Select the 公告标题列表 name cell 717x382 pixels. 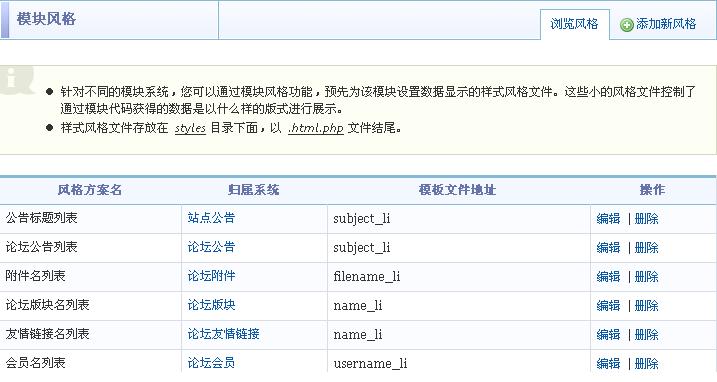(91, 219)
